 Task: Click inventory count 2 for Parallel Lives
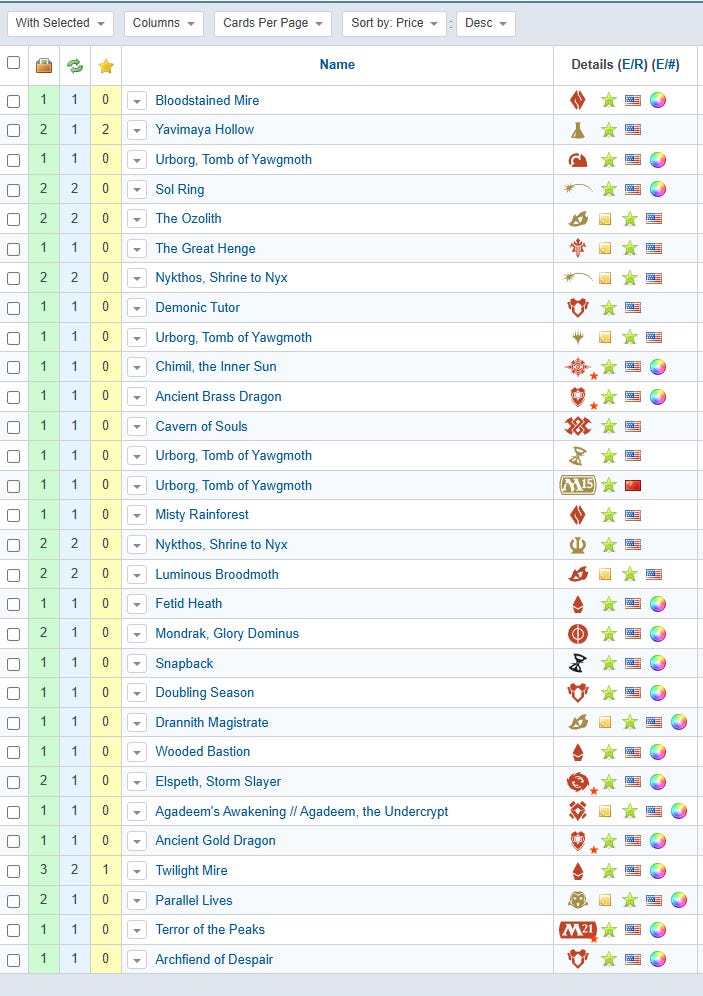click(43, 899)
